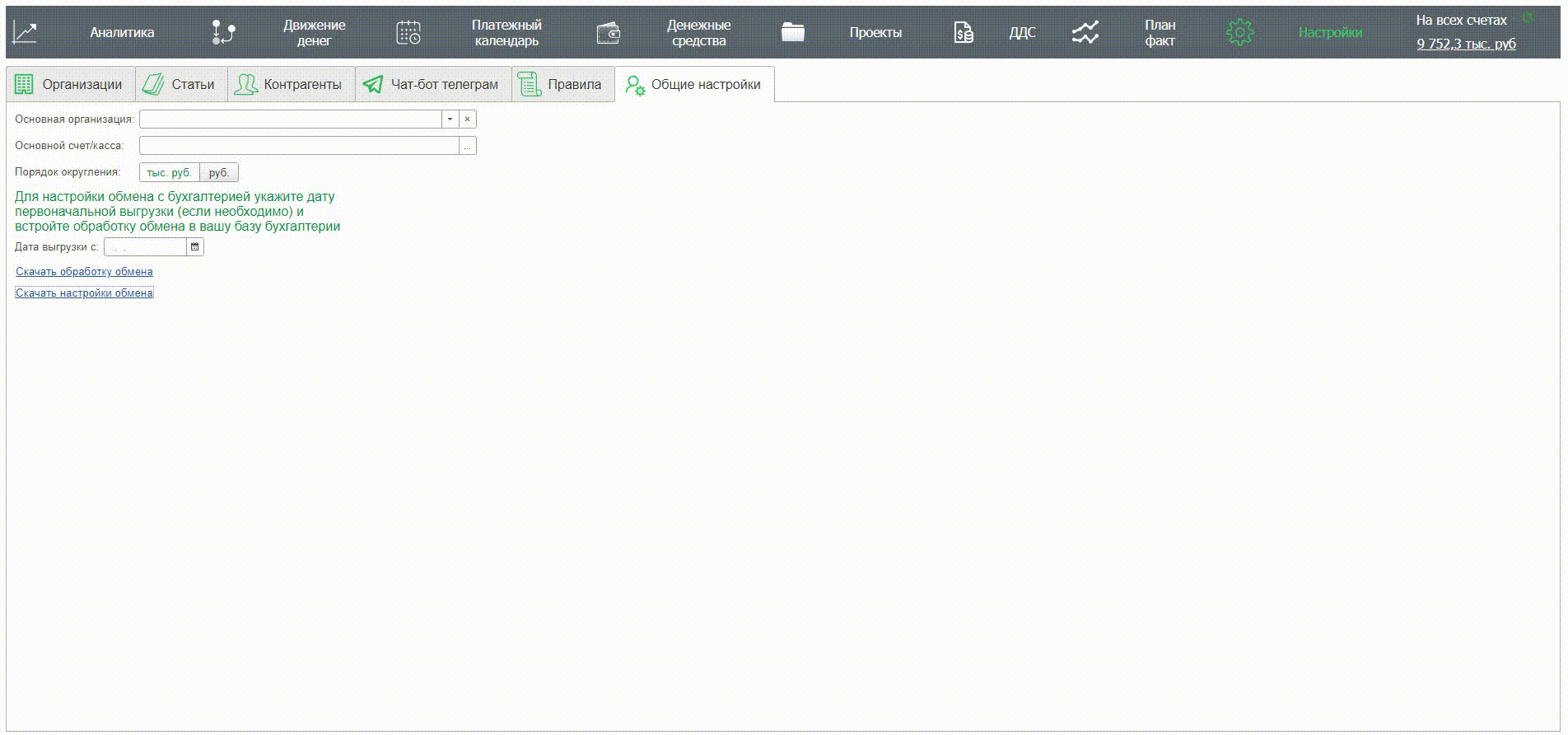Set rounding to руб.
The height and width of the screenshot is (735, 1568).
click(x=219, y=173)
